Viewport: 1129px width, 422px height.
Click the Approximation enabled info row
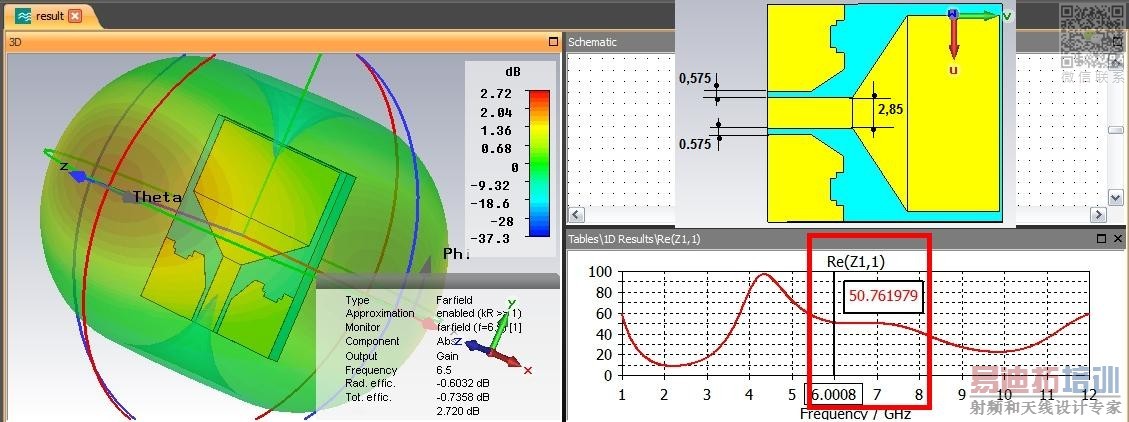pos(432,313)
